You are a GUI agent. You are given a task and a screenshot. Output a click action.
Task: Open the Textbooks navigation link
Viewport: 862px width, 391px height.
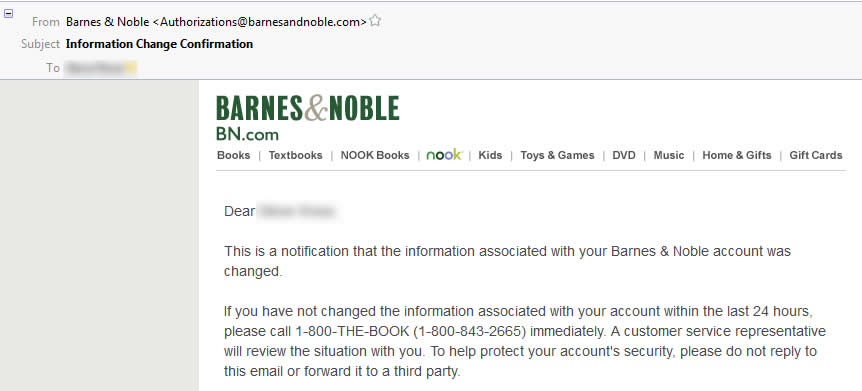coord(295,155)
